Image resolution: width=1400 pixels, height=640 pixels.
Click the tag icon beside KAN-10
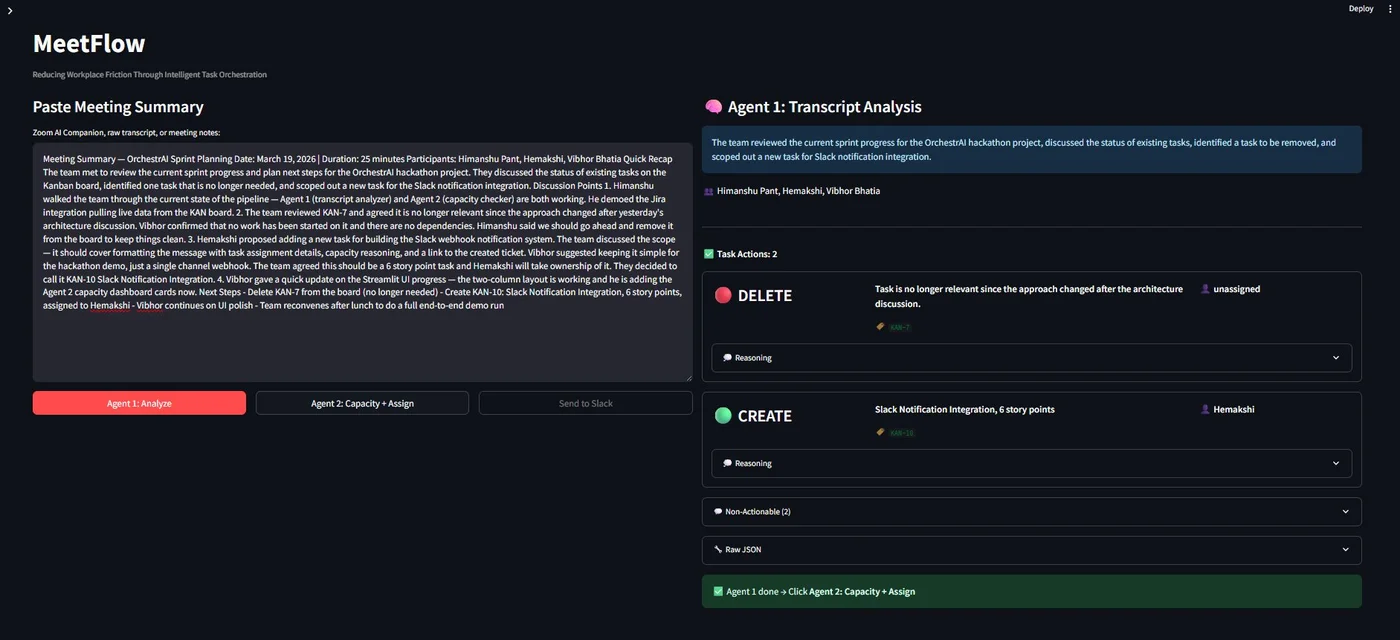(879, 432)
